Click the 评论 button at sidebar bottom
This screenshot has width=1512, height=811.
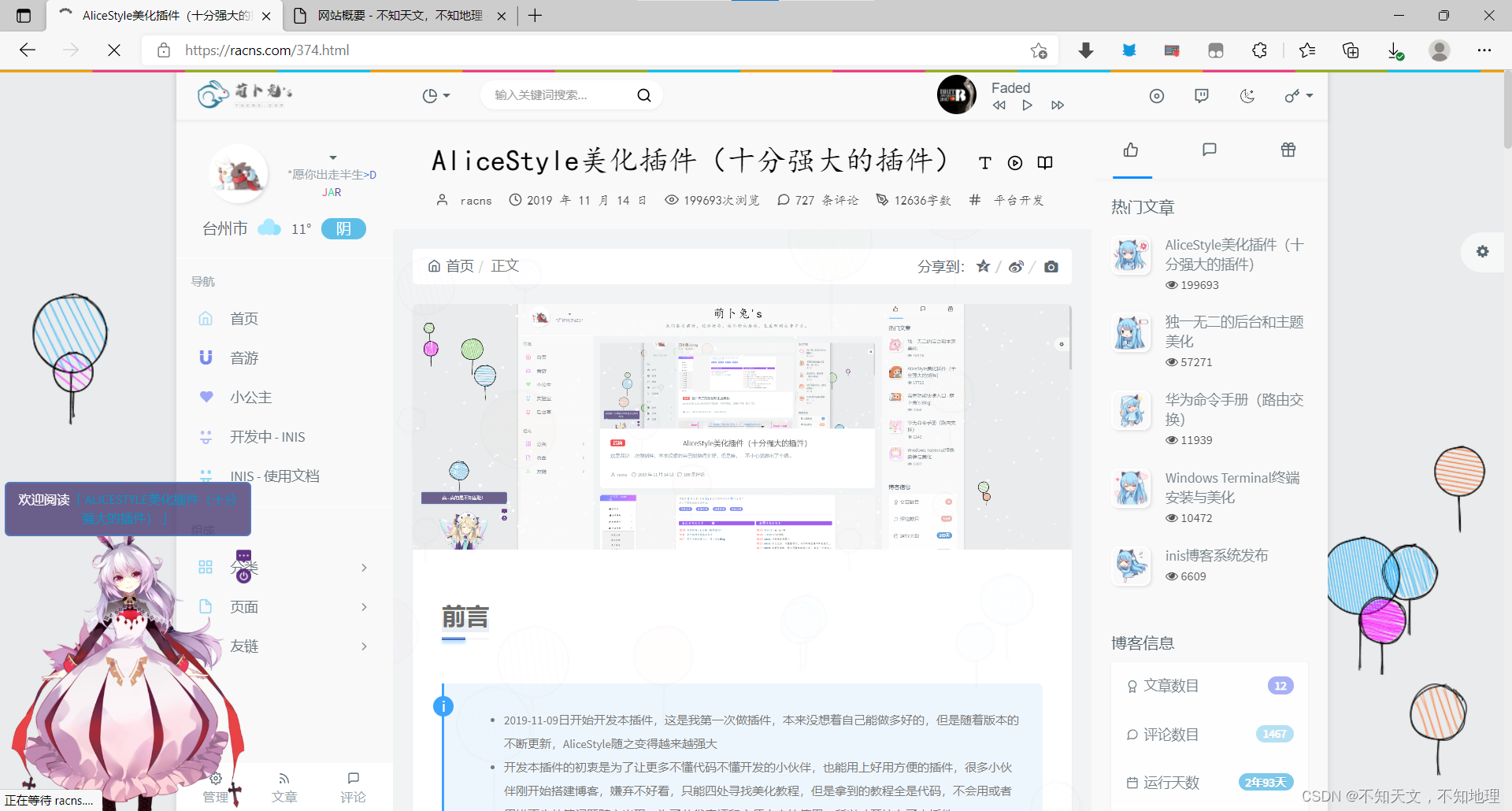pos(353,787)
